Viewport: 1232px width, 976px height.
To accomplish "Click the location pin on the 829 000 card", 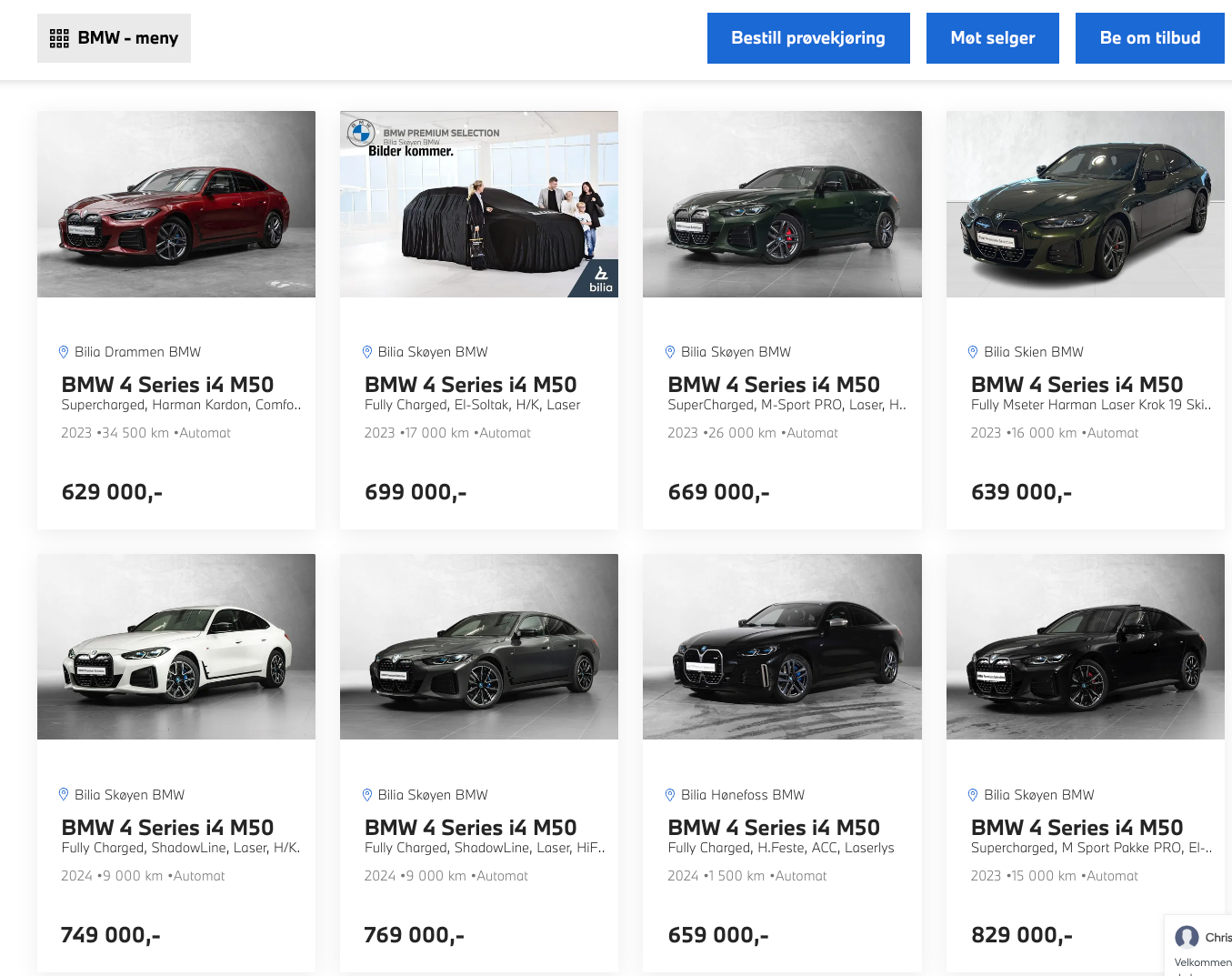I will pos(973,795).
